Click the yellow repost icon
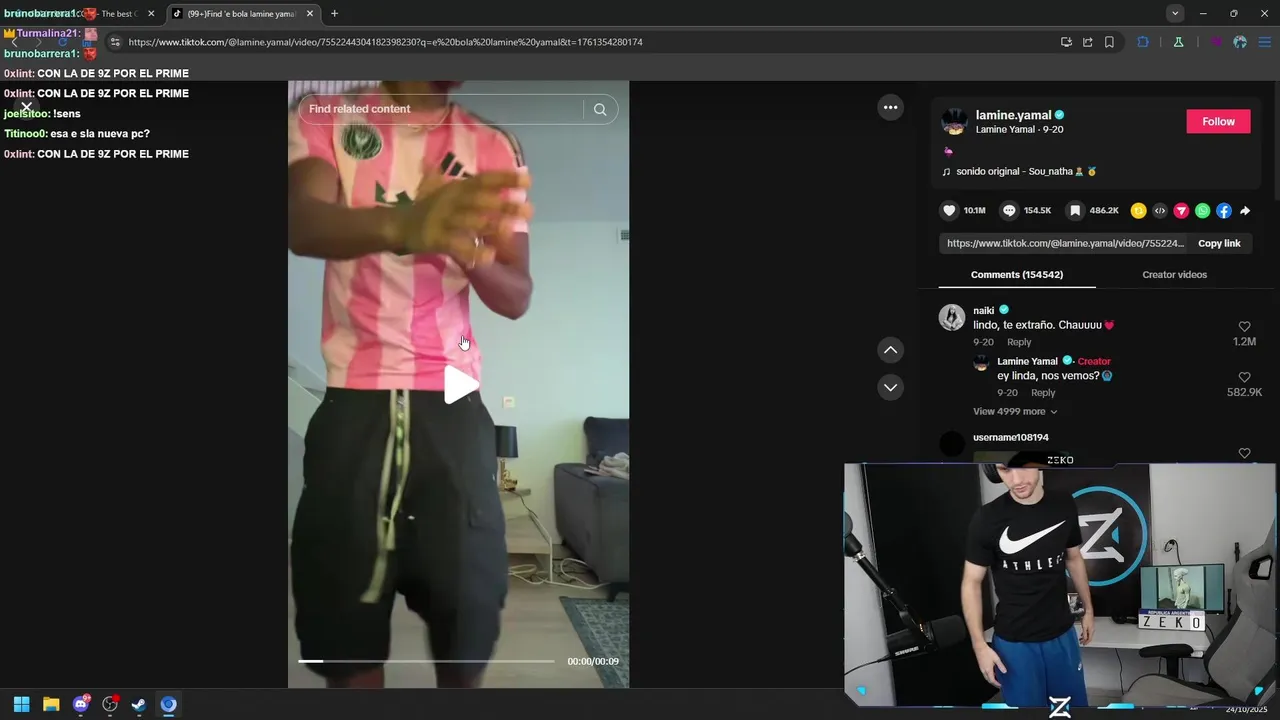Image resolution: width=1280 pixels, height=720 pixels. [x=1138, y=211]
